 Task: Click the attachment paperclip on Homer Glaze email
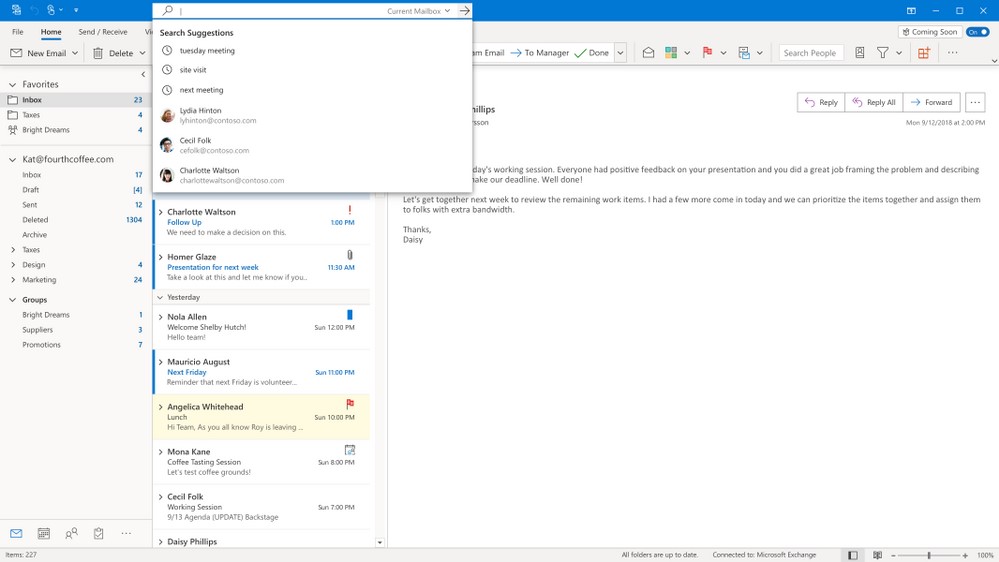[349, 255]
